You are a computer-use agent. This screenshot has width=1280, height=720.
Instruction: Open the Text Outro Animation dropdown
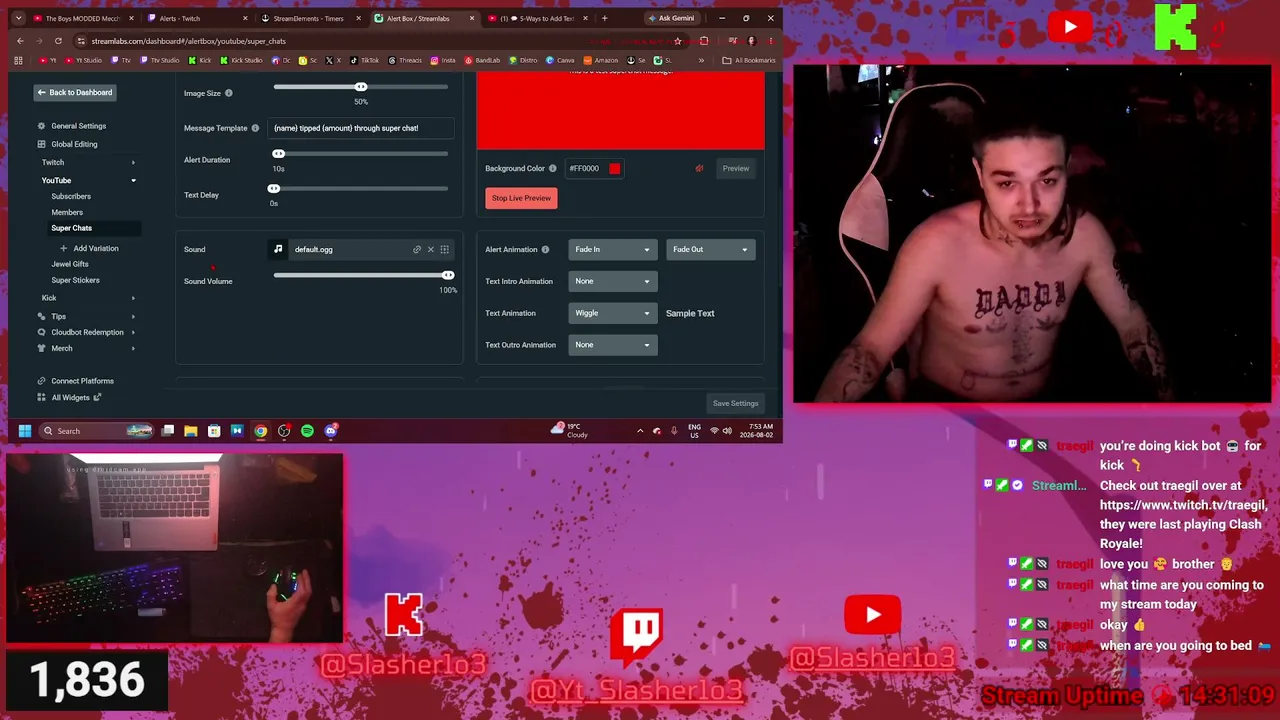coord(613,345)
